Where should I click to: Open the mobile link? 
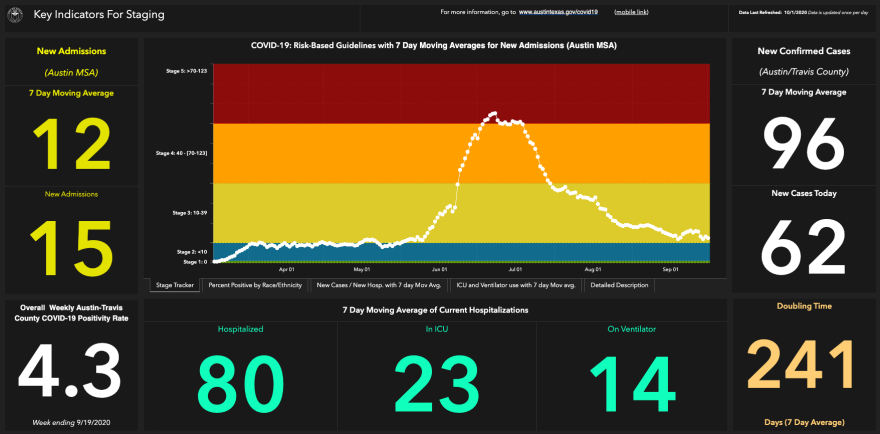pyautogui.click(x=629, y=12)
